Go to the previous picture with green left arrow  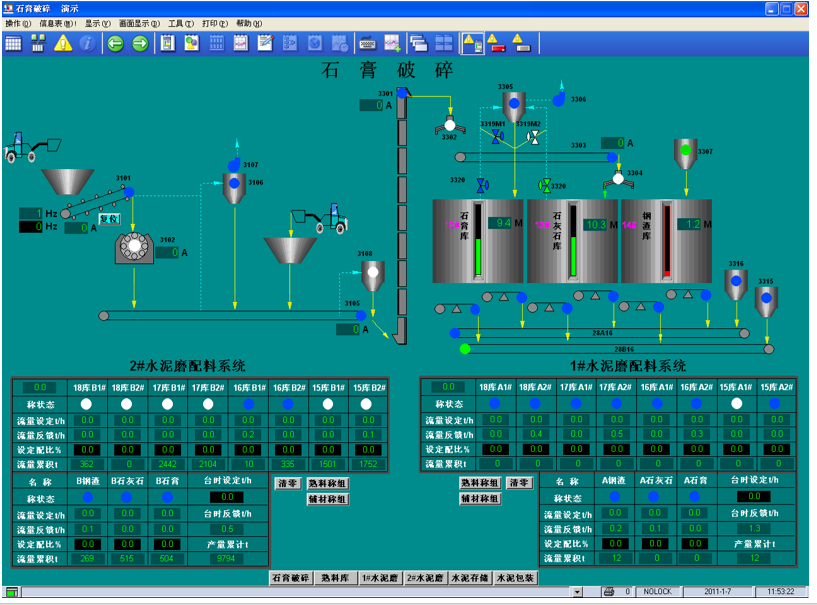tap(116, 44)
